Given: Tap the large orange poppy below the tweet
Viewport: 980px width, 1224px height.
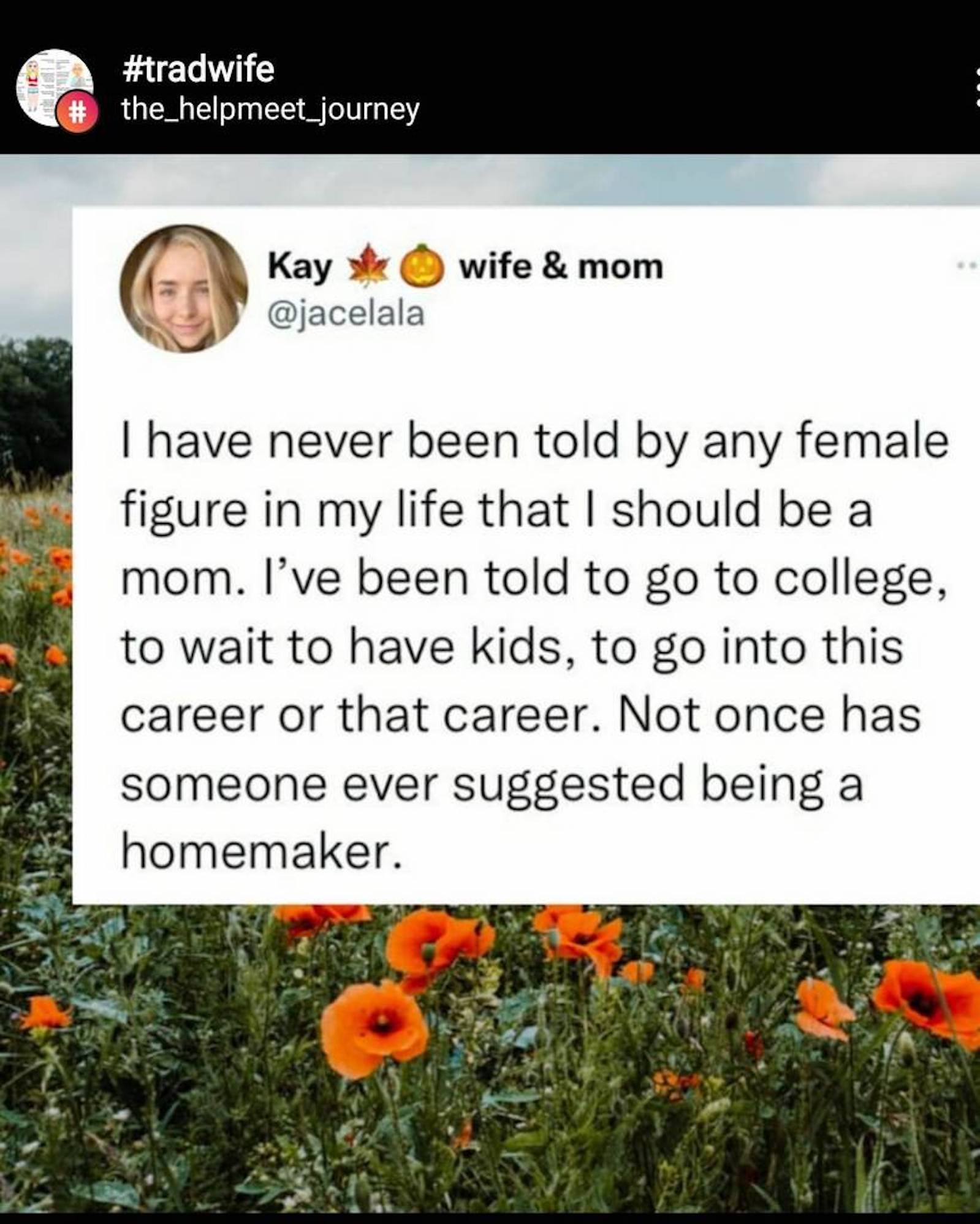Looking at the screenshot, I should [x=374, y=1027].
